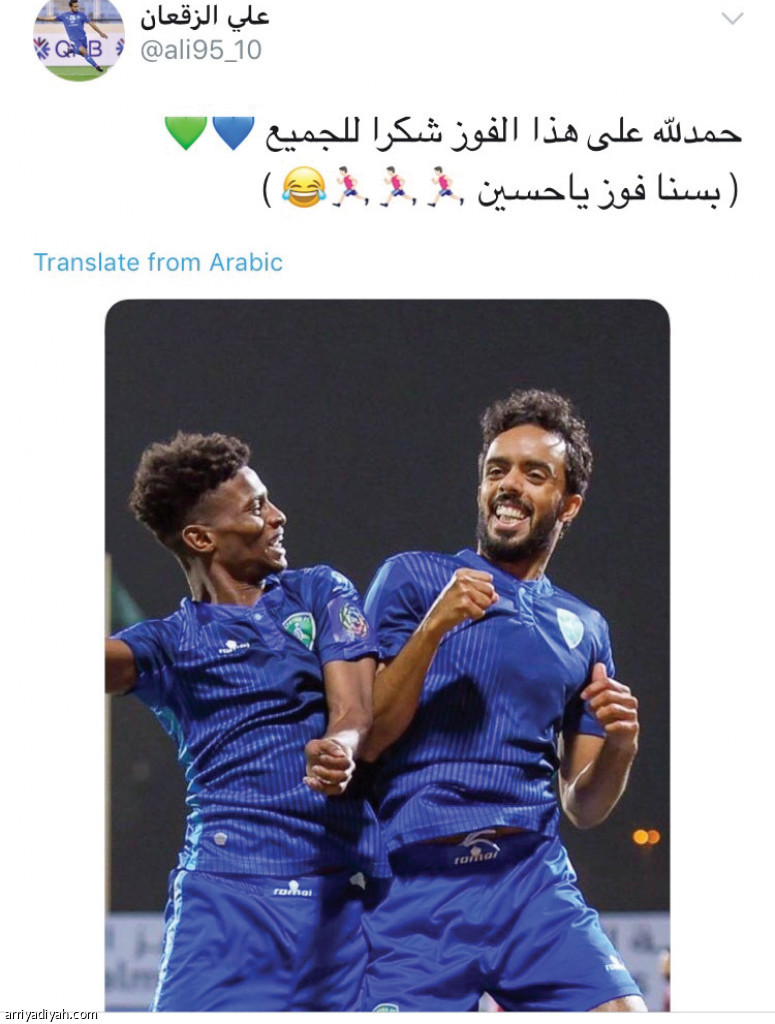Click the laughing tears emoji
This screenshot has width=775, height=1024.
click(304, 188)
